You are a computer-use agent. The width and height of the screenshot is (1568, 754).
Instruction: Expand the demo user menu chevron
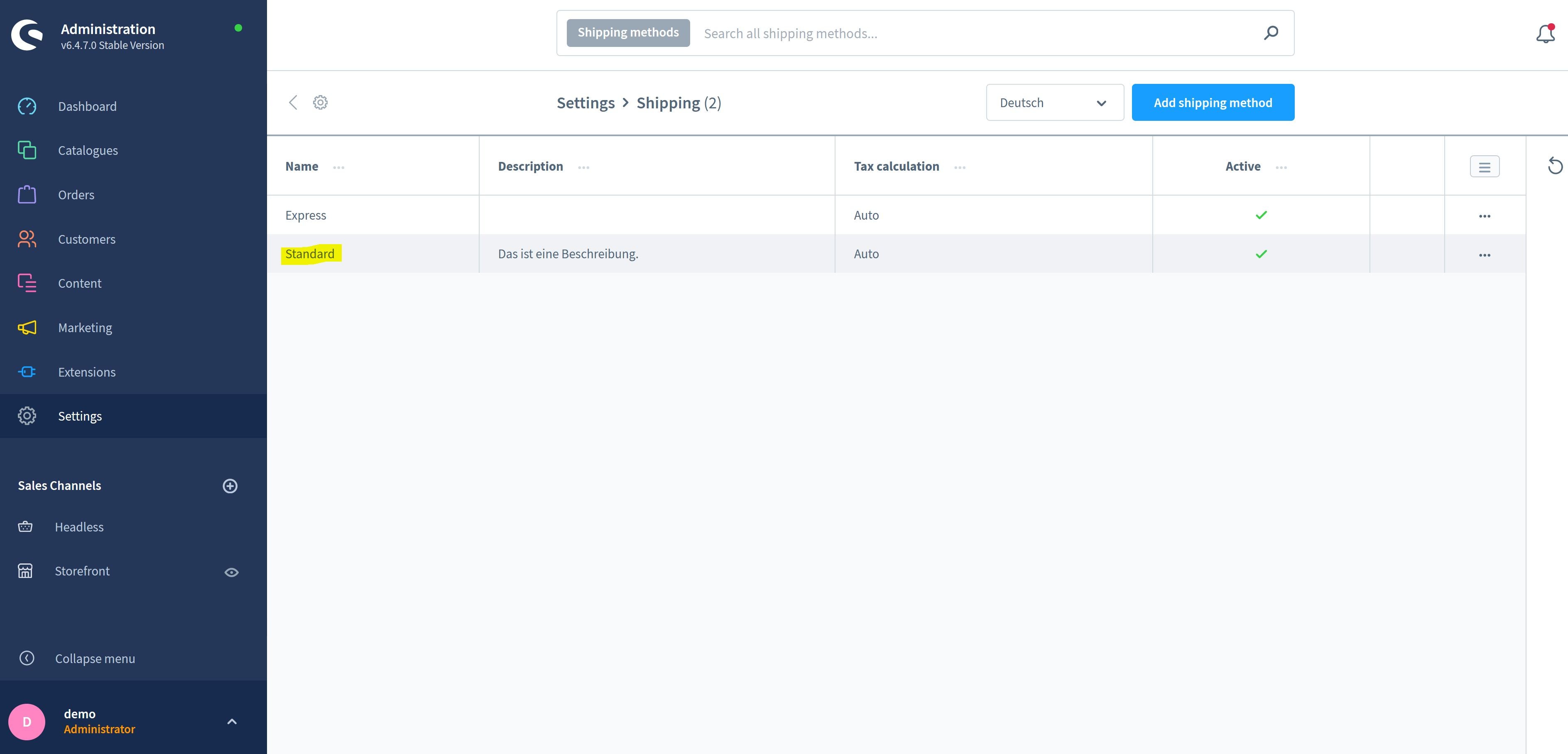click(x=232, y=722)
